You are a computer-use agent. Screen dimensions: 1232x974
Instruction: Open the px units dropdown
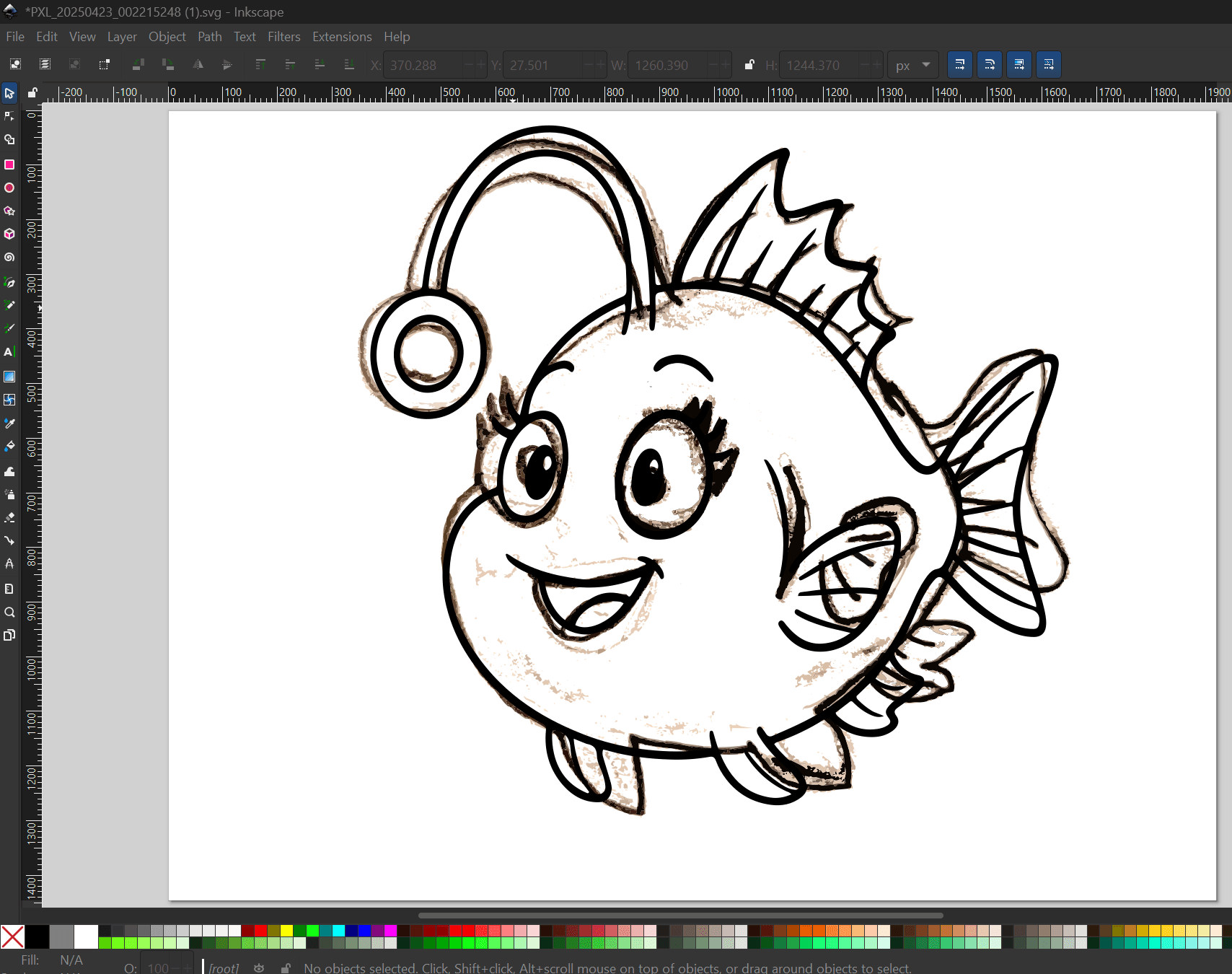pos(912,65)
